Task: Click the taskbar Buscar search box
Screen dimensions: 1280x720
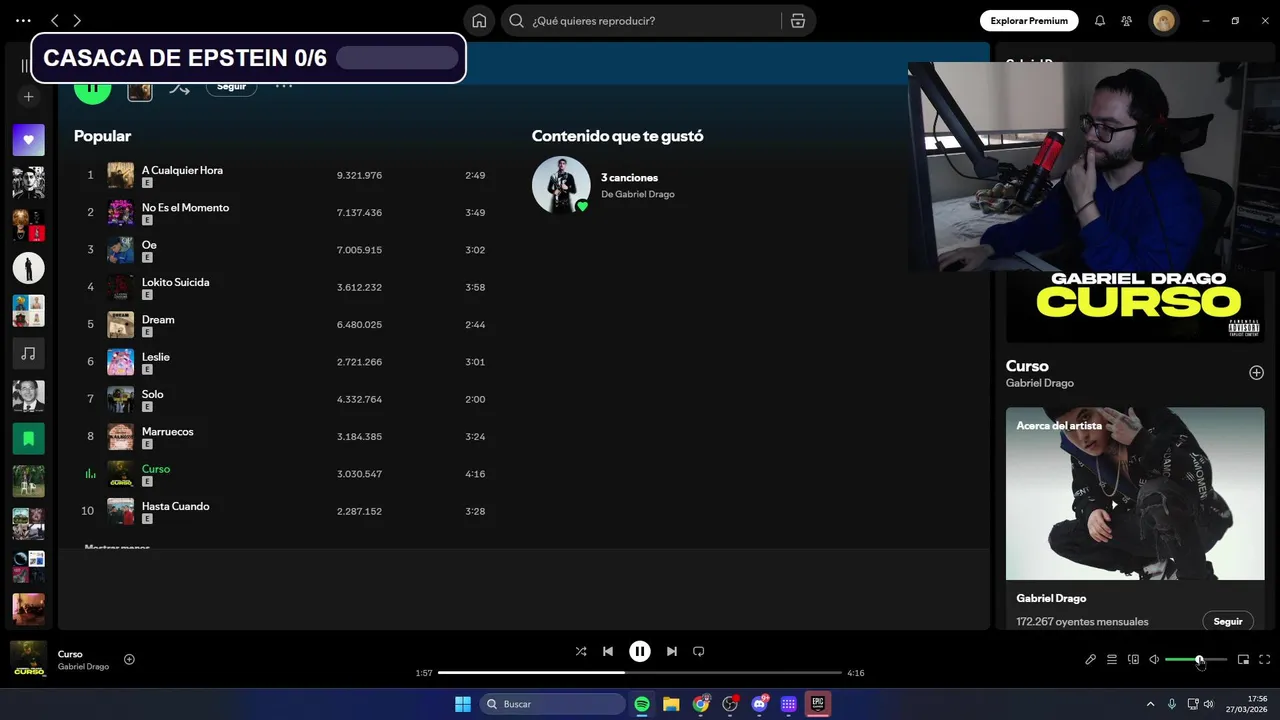Action: pos(553,704)
